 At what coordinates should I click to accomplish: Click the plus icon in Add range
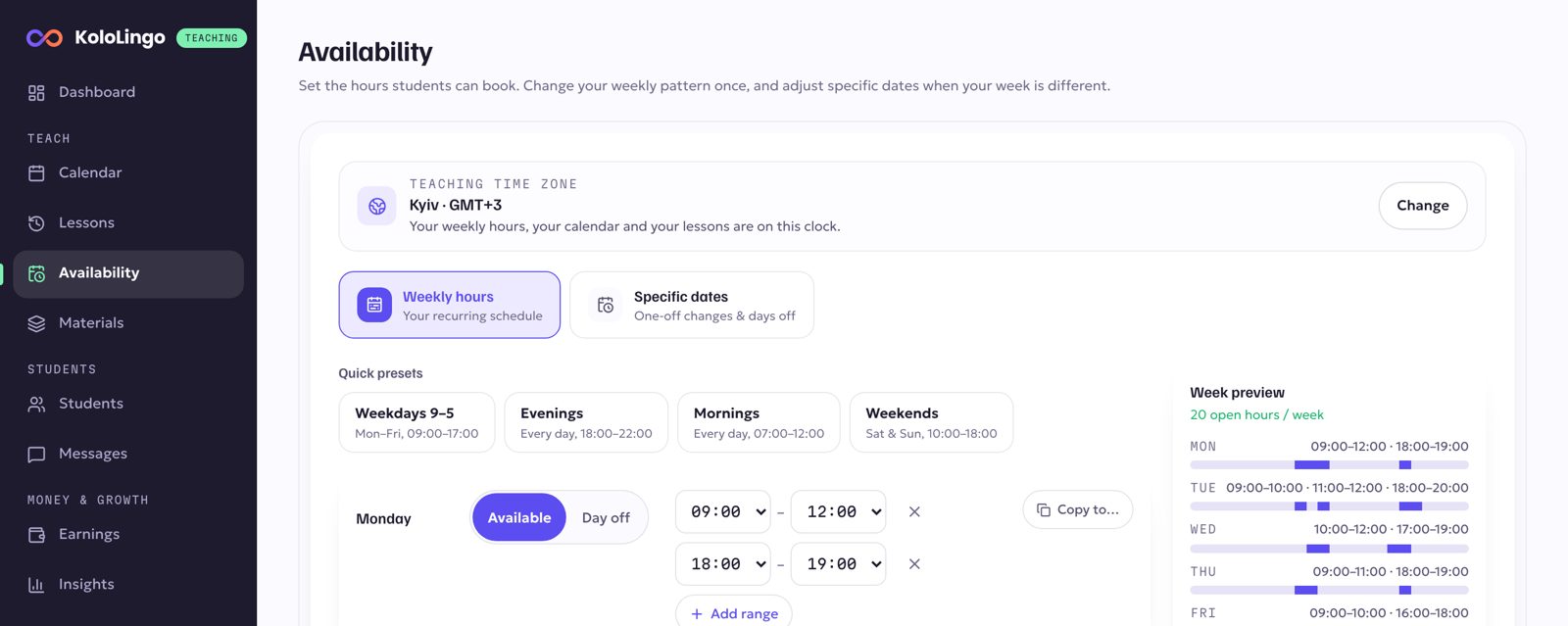(x=697, y=614)
